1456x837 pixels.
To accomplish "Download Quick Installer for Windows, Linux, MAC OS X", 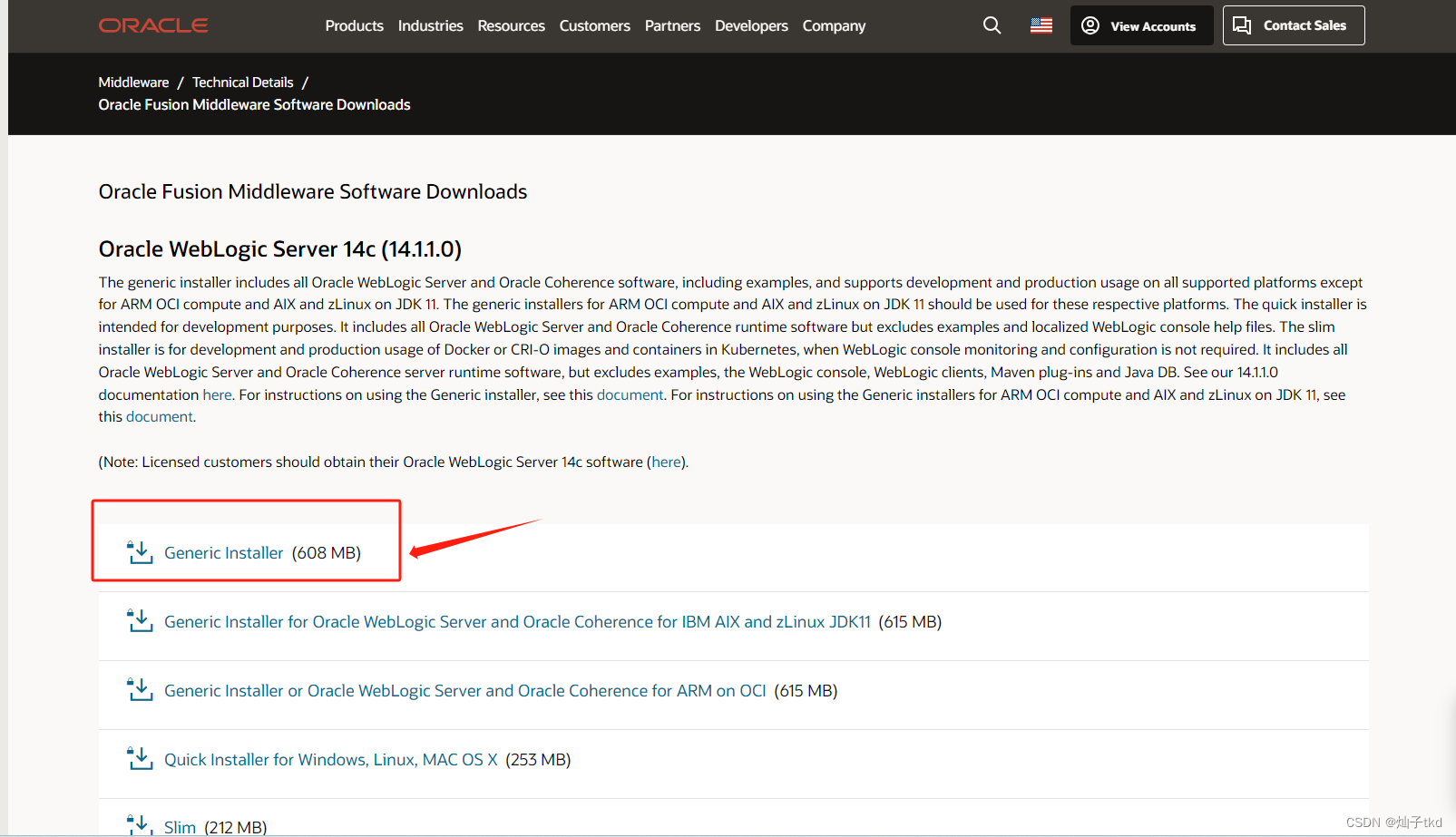I will click(330, 759).
